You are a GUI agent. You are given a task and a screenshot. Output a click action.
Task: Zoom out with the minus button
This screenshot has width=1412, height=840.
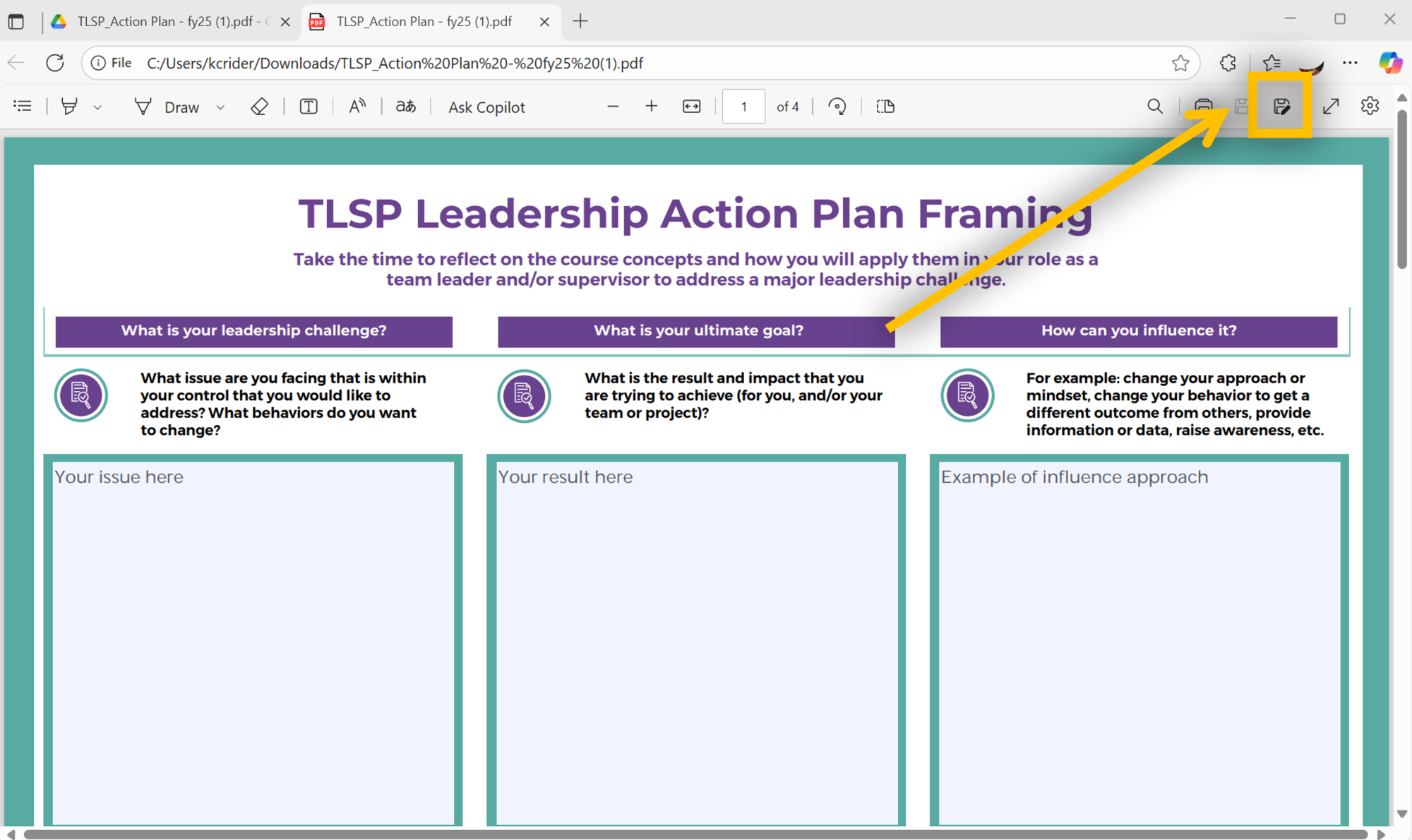(613, 107)
